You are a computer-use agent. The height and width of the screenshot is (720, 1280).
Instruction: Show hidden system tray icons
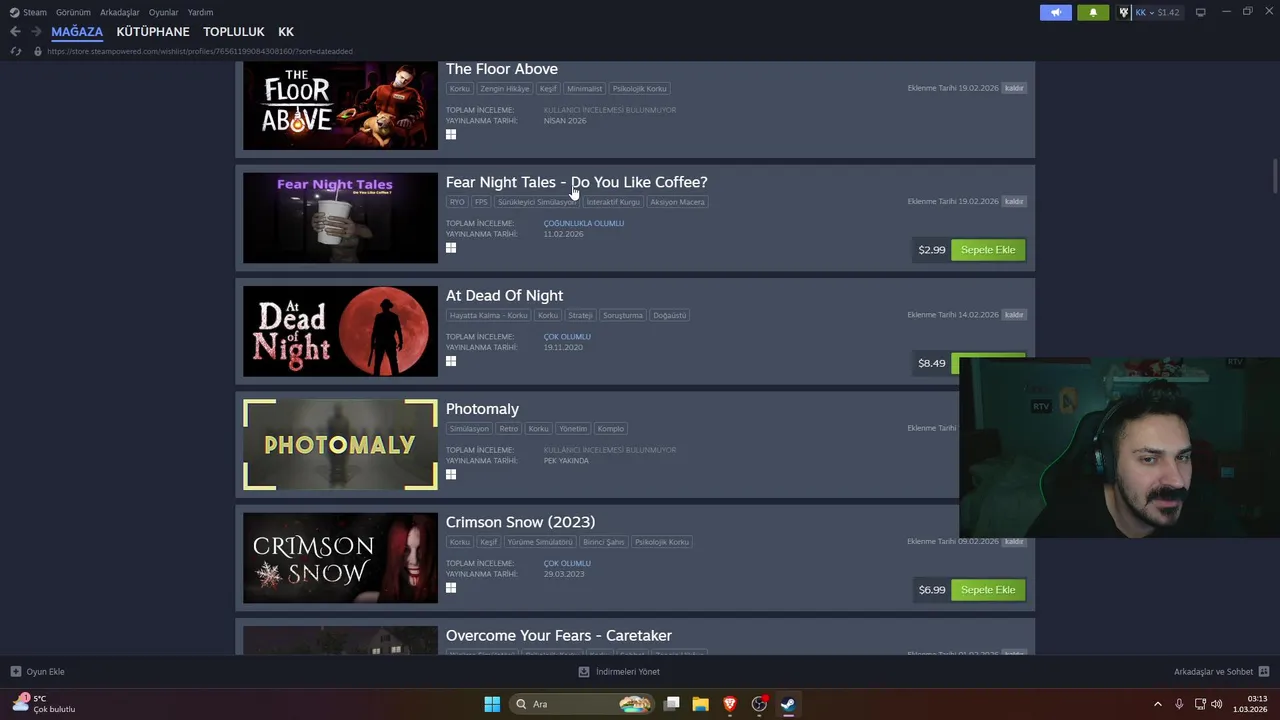pyautogui.click(x=1158, y=704)
